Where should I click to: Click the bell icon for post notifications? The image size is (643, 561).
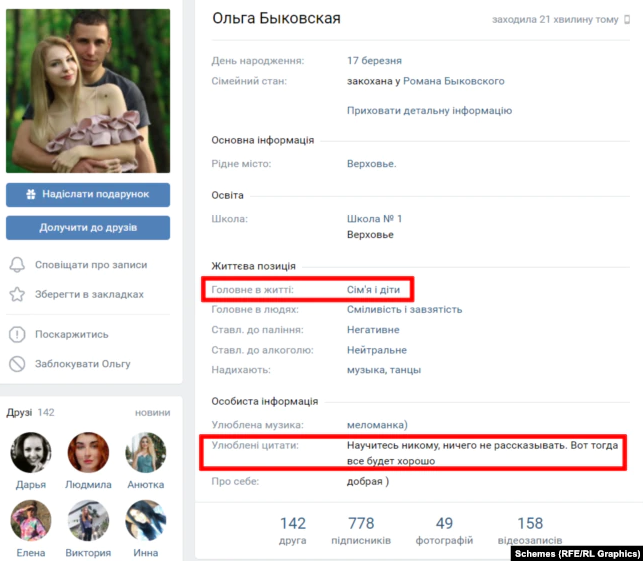(x=17, y=265)
